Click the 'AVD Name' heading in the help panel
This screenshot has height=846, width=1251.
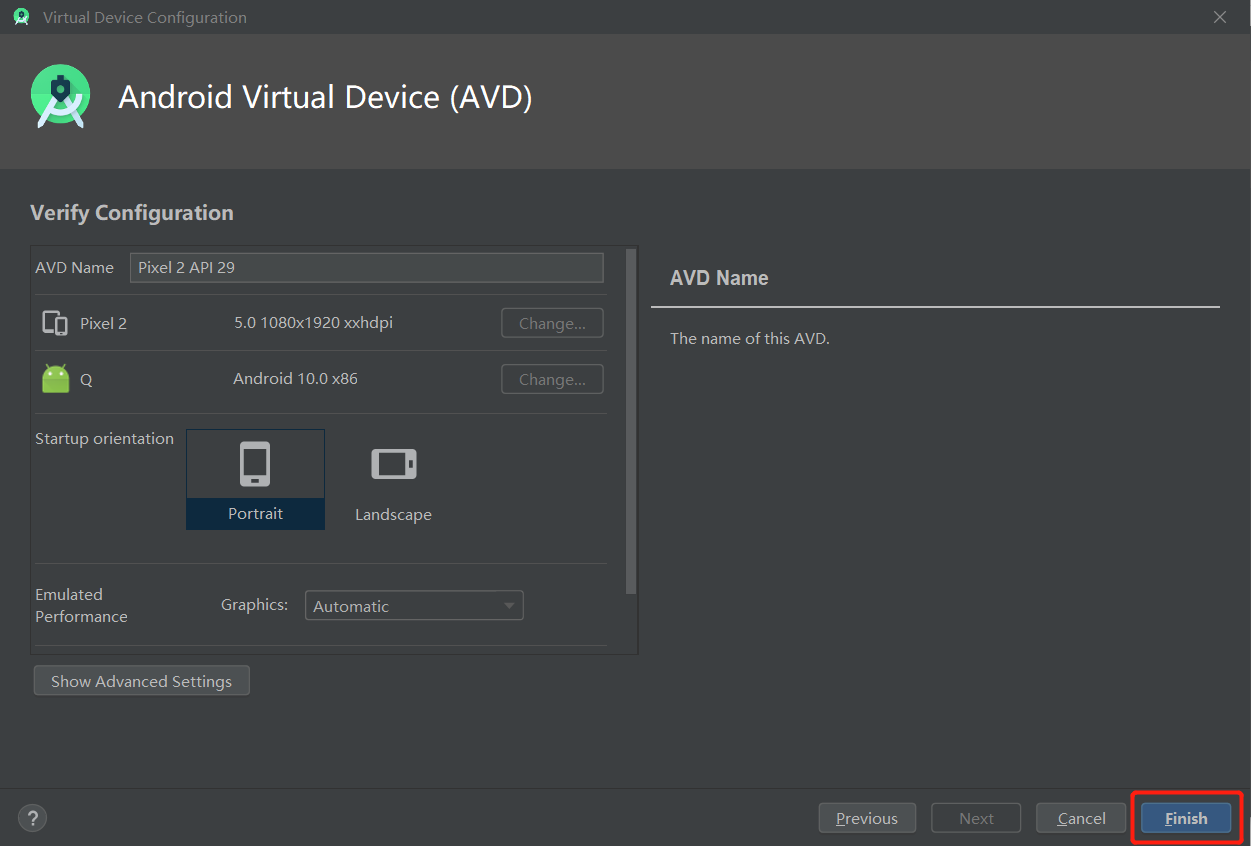point(719,278)
